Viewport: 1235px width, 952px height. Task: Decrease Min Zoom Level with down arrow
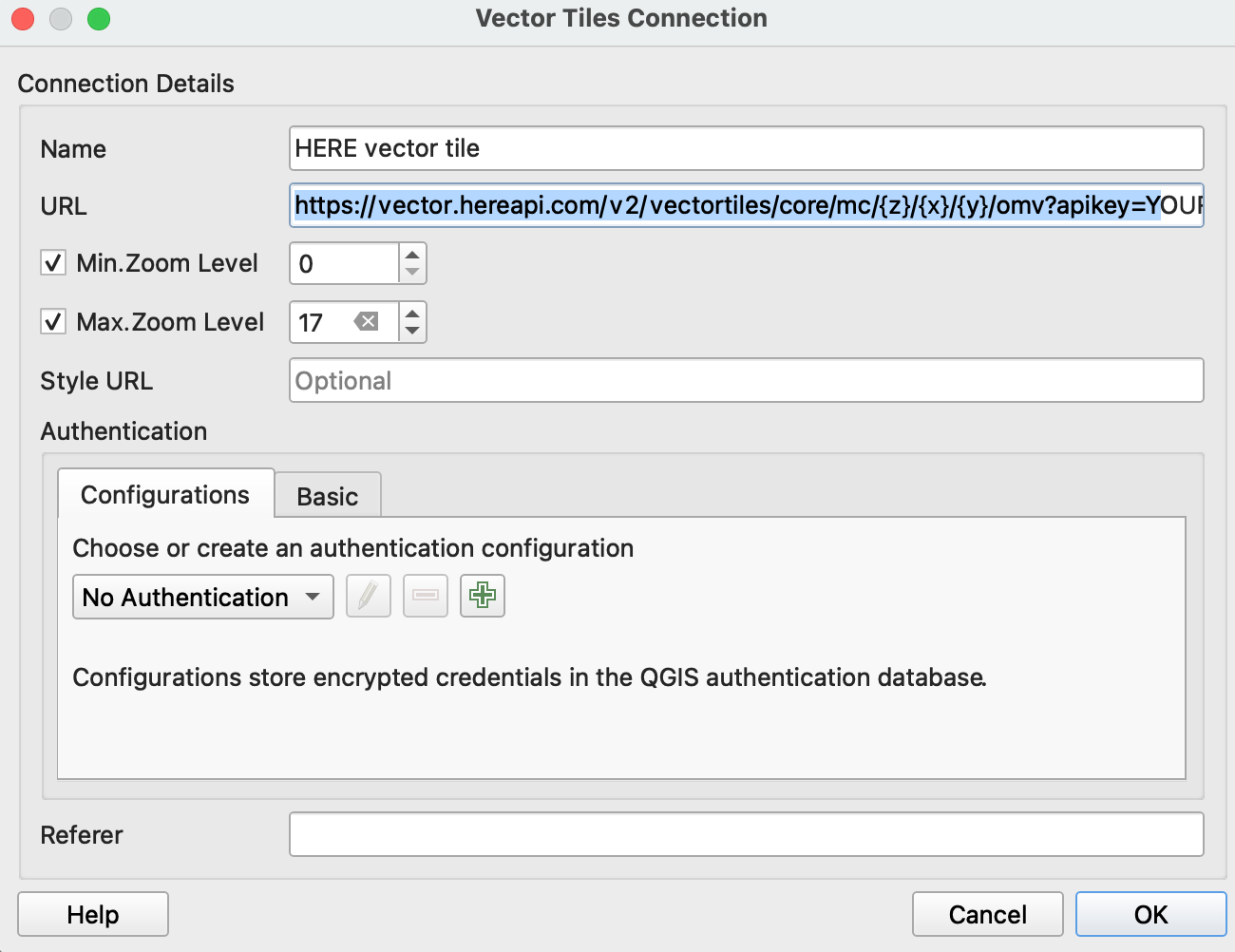(412, 274)
